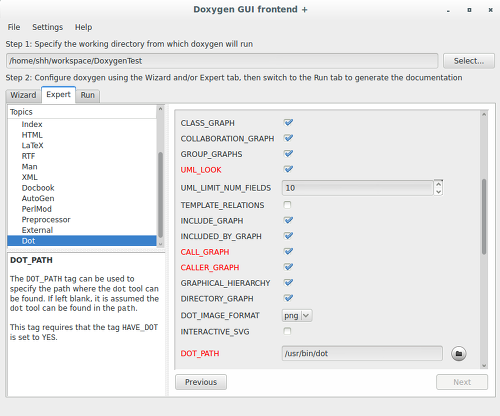Open the File menu
The image size is (500, 416).
(14, 27)
